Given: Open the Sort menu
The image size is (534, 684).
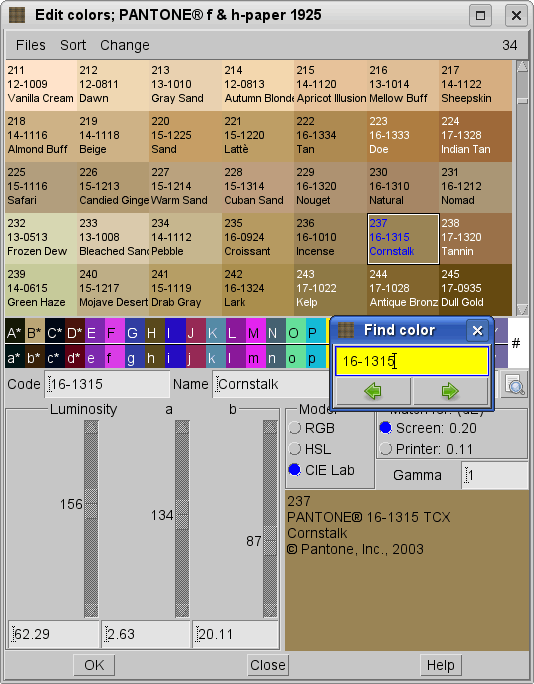Looking at the screenshot, I should point(73,45).
